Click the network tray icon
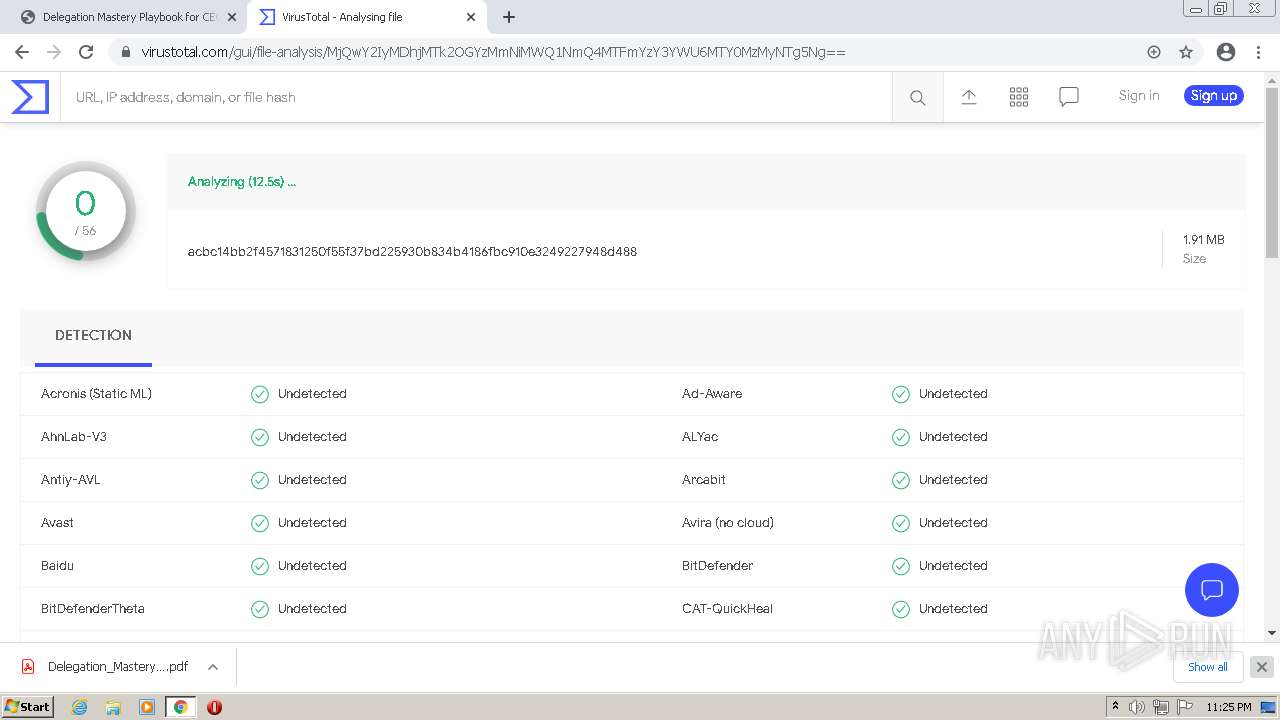The image size is (1280, 720). click(x=1161, y=707)
